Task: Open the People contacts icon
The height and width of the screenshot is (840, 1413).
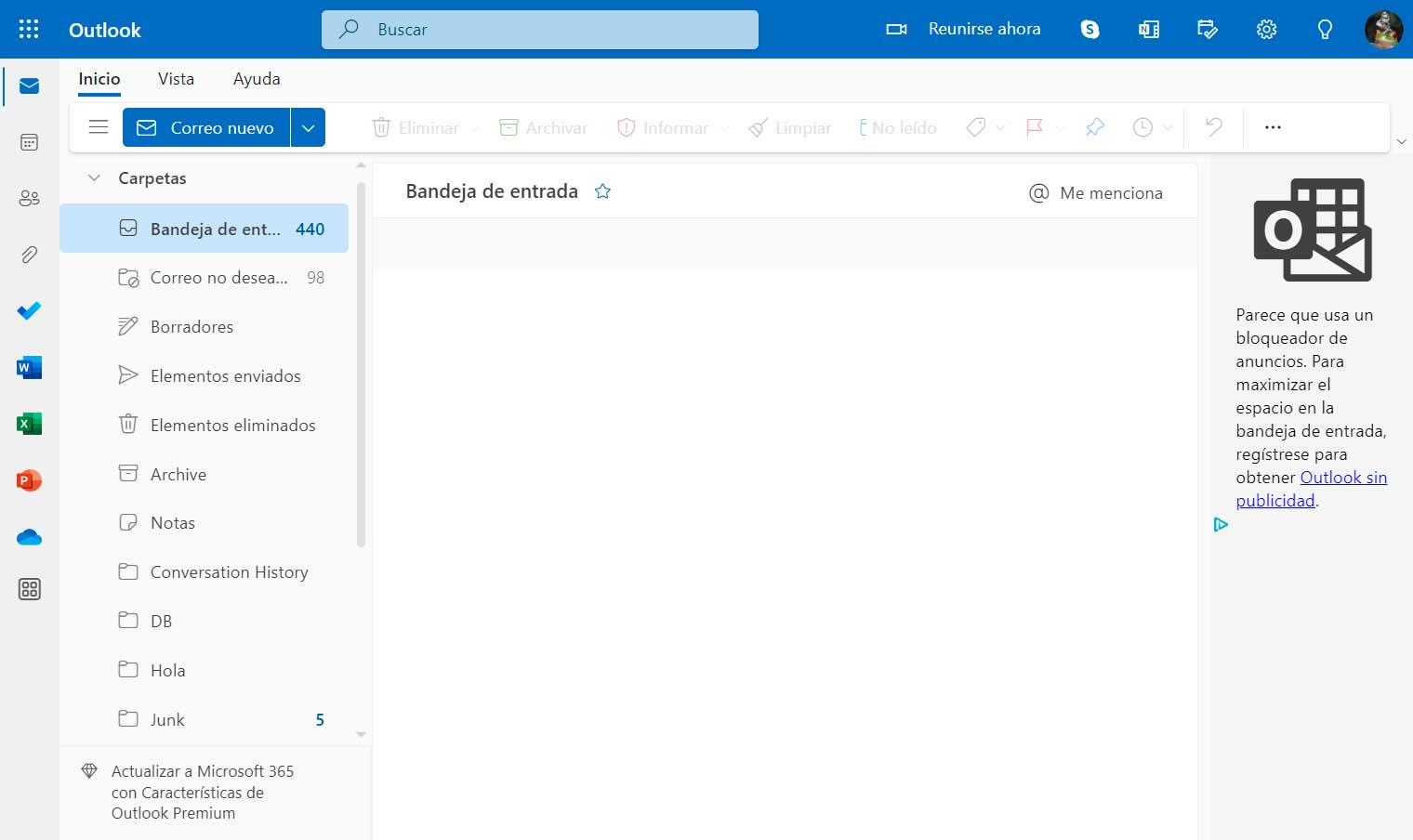Action: click(29, 198)
